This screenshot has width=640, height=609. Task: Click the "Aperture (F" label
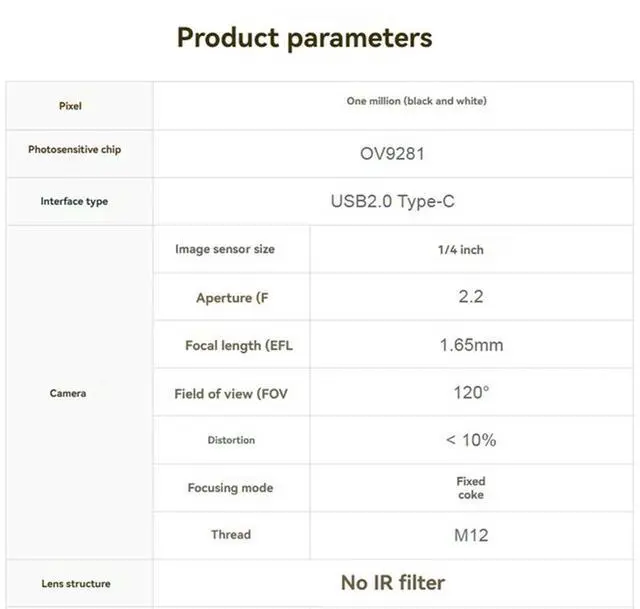click(x=233, y=297)
